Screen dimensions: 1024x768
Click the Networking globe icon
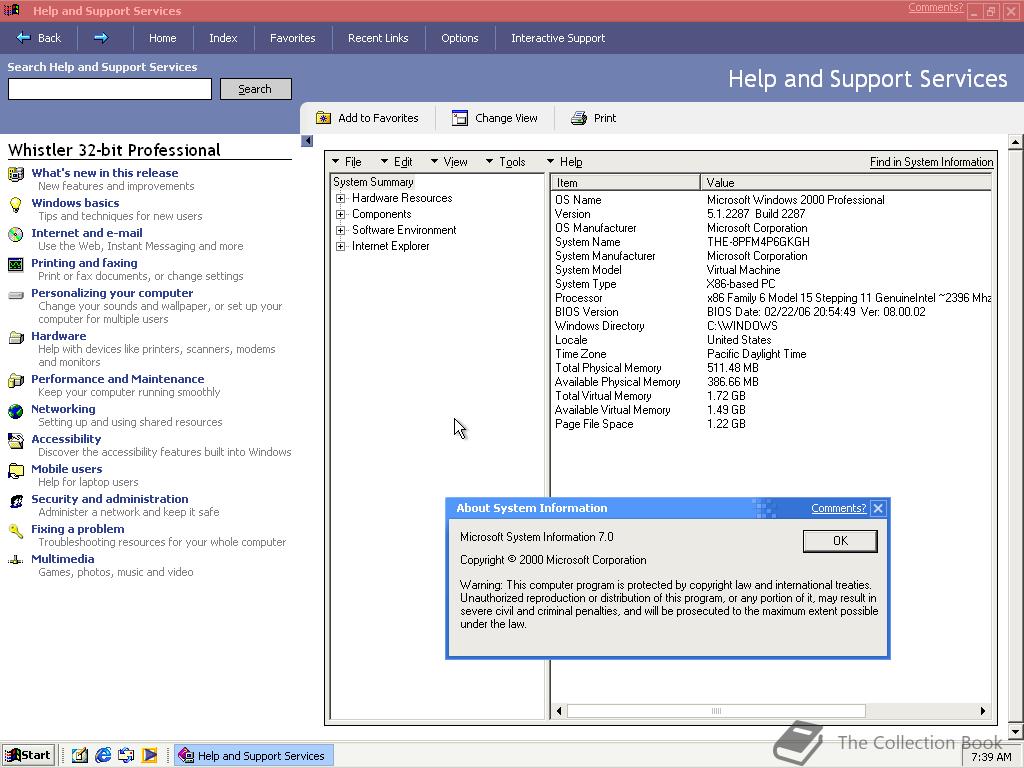tap(16, 411)
